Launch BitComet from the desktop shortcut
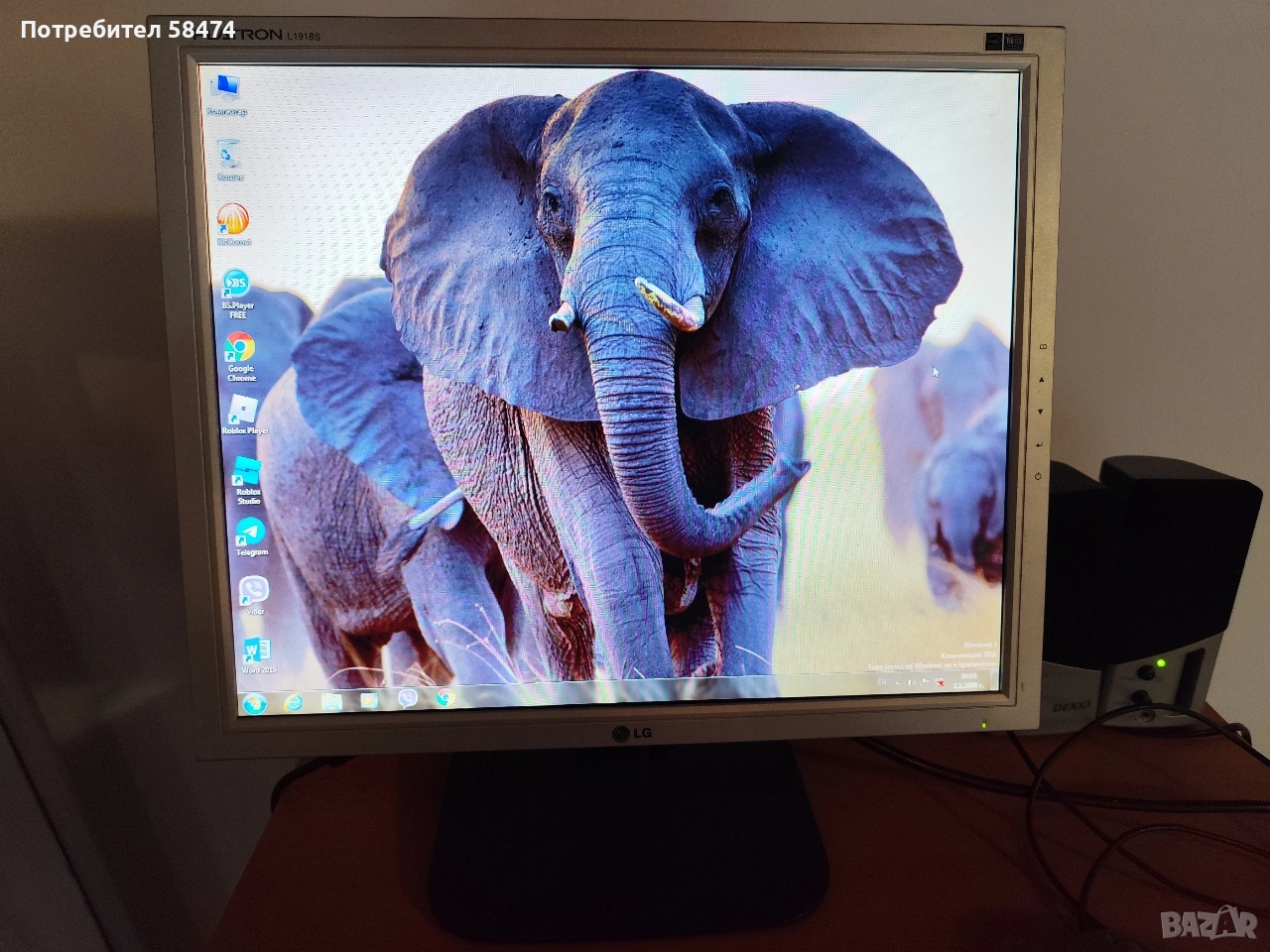Viewport: 1270px width, 952px height. 233,222
